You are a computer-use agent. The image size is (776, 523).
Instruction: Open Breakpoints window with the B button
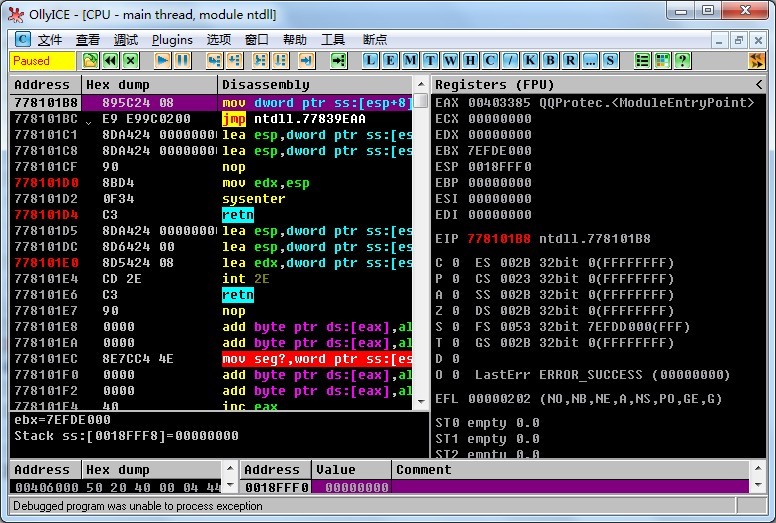click(x=550, y=61)
